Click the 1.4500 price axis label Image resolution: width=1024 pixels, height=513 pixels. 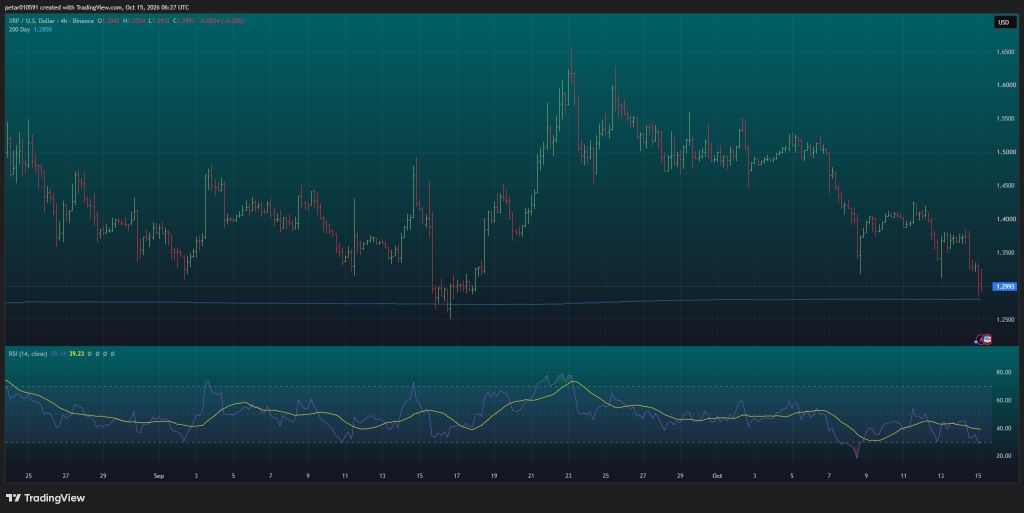(1004, 186)
